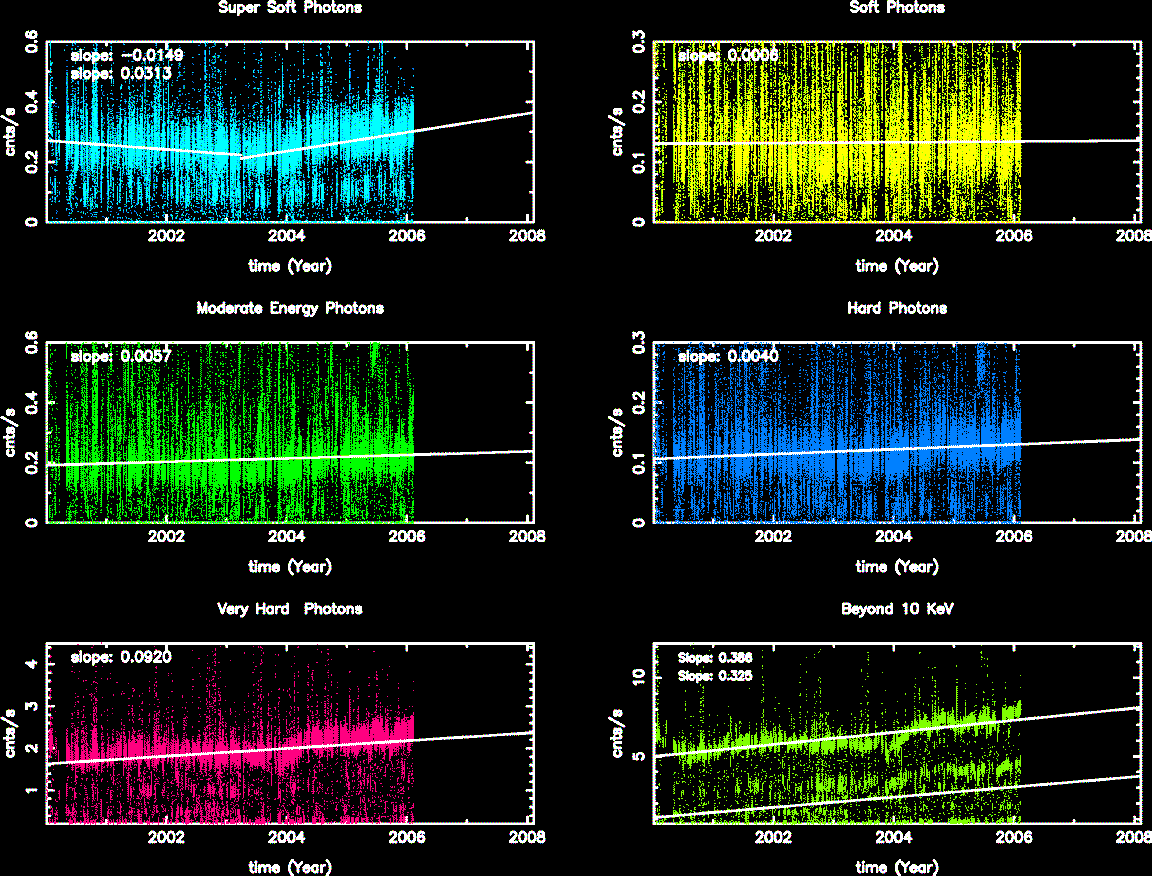
Task: Click the "Hard Photons" plot title
Action: click(x=896, y=308)
